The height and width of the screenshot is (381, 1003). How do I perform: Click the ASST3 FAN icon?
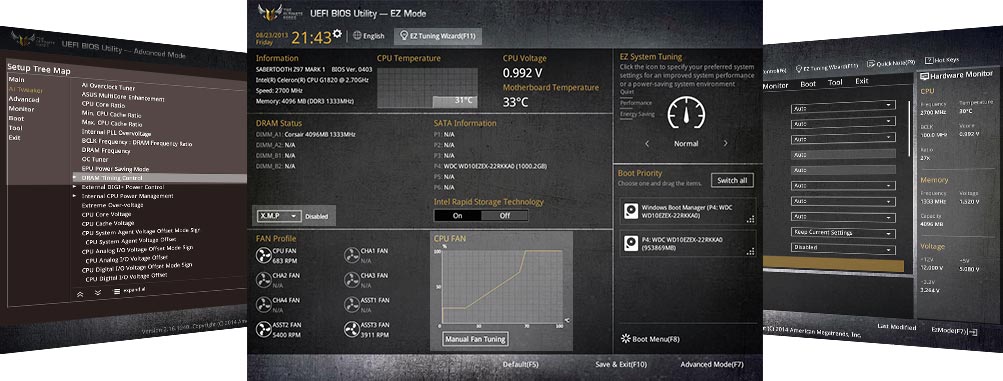click(x=351, y=329)
